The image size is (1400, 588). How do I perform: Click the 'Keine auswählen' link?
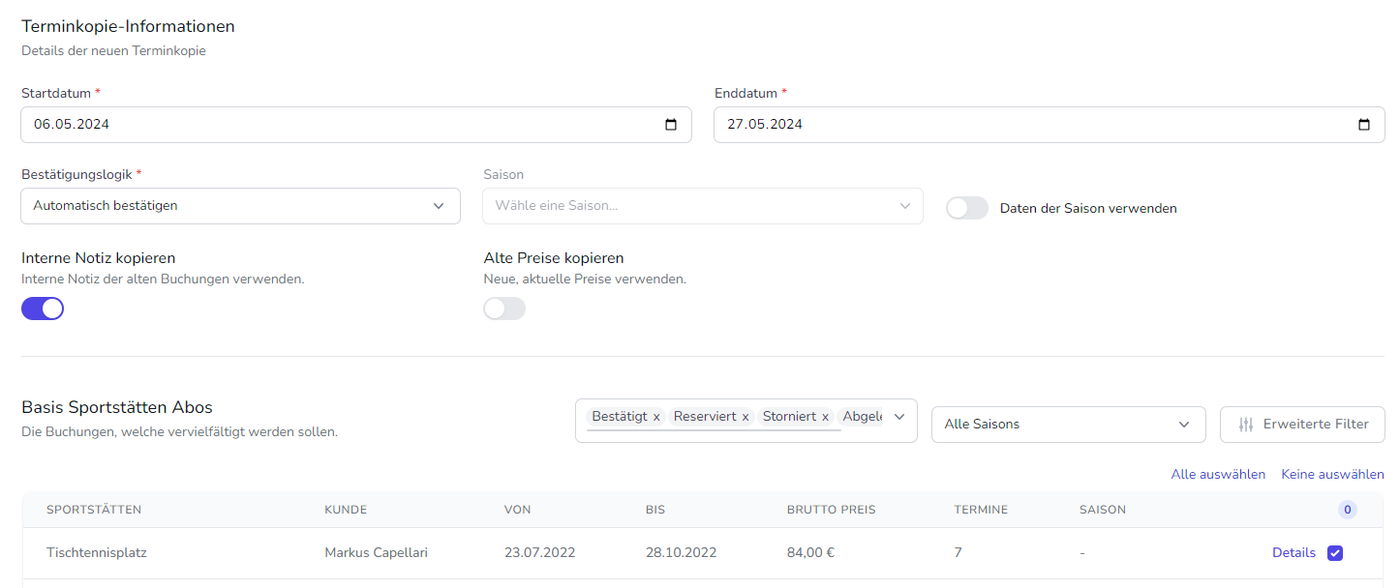click(1332, 474)
